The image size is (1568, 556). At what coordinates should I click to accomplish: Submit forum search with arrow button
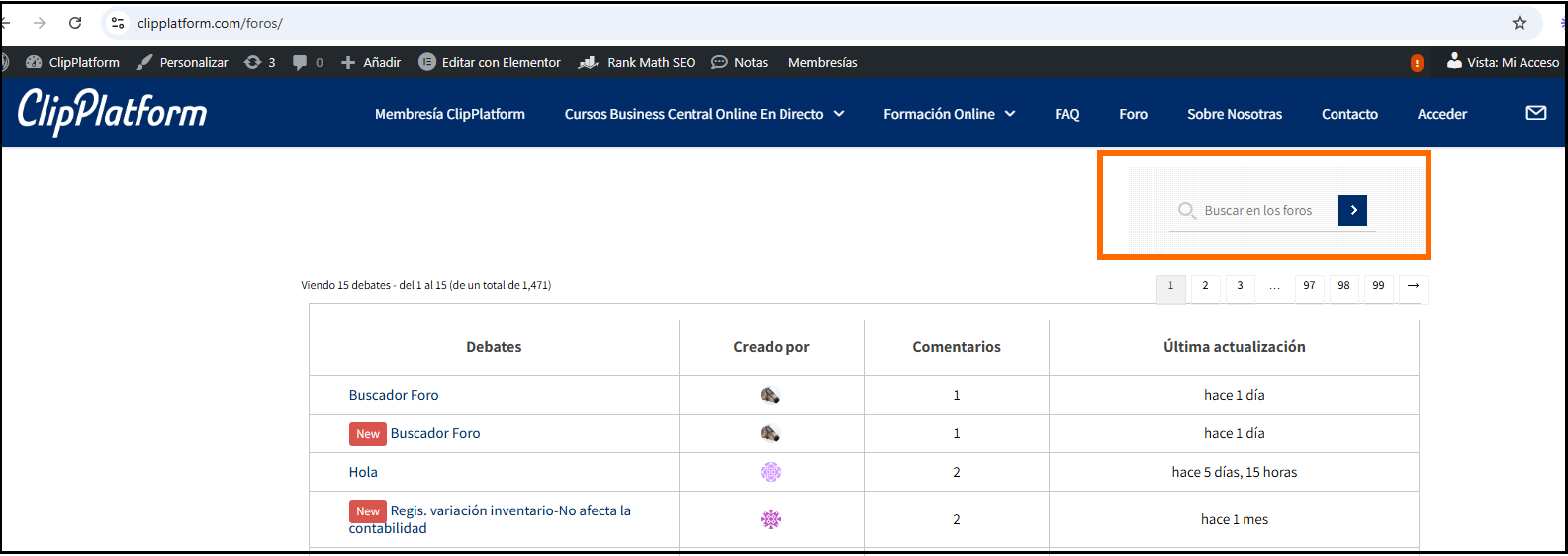coord(1352,210)
